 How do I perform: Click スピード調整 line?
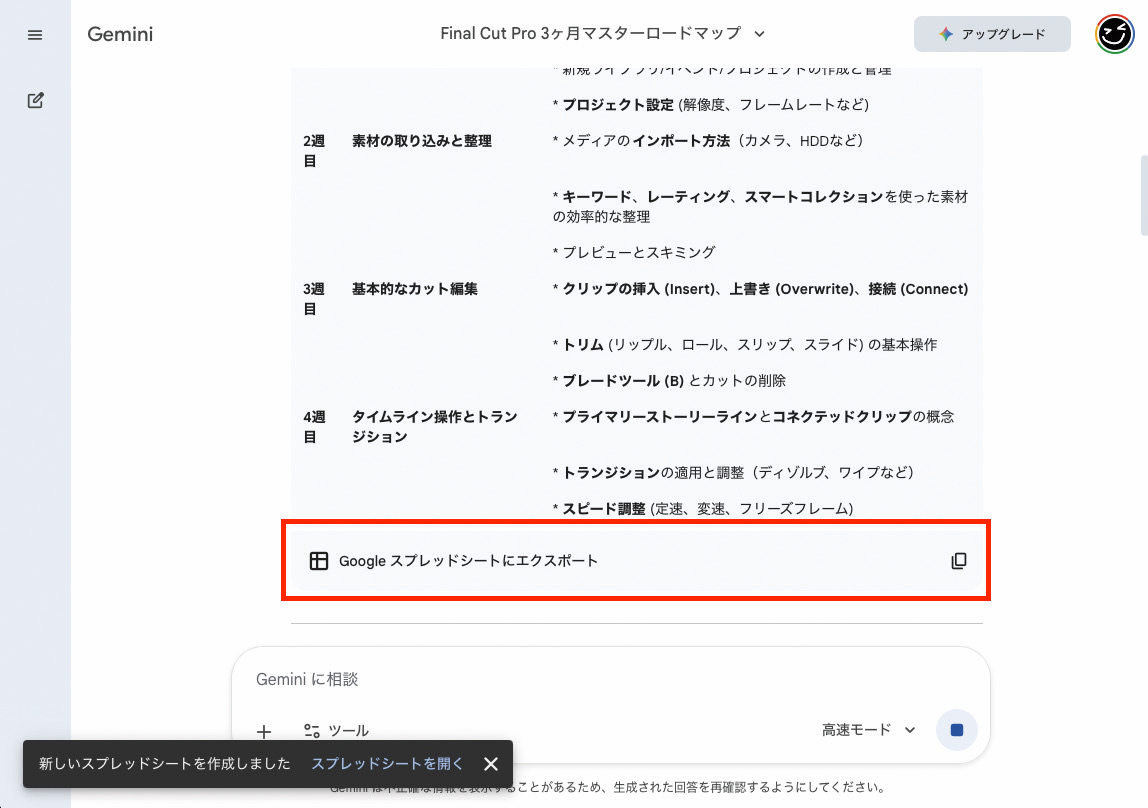[x=703, y=509]
